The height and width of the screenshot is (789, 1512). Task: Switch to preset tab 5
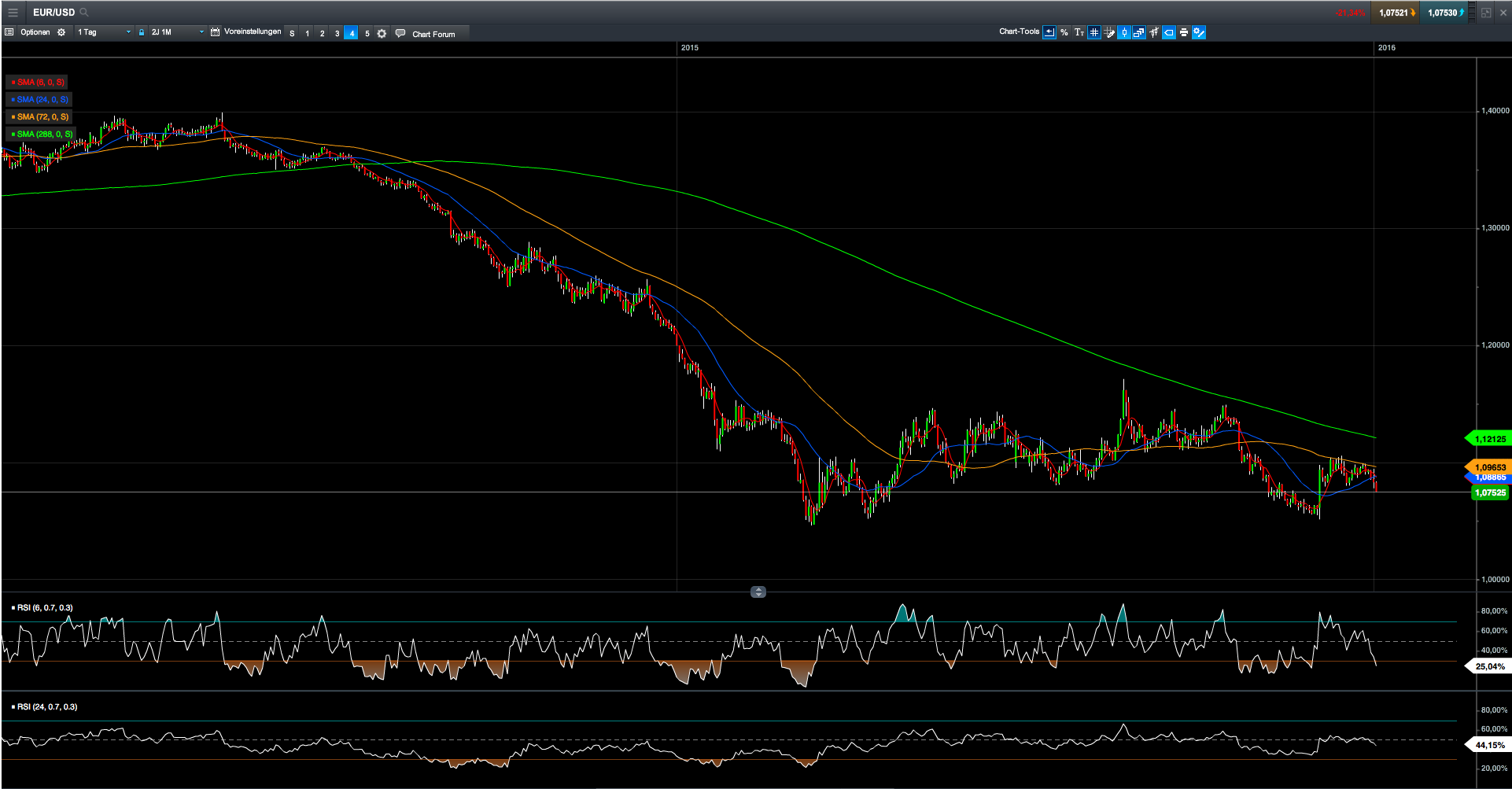(x=366, y=33)
